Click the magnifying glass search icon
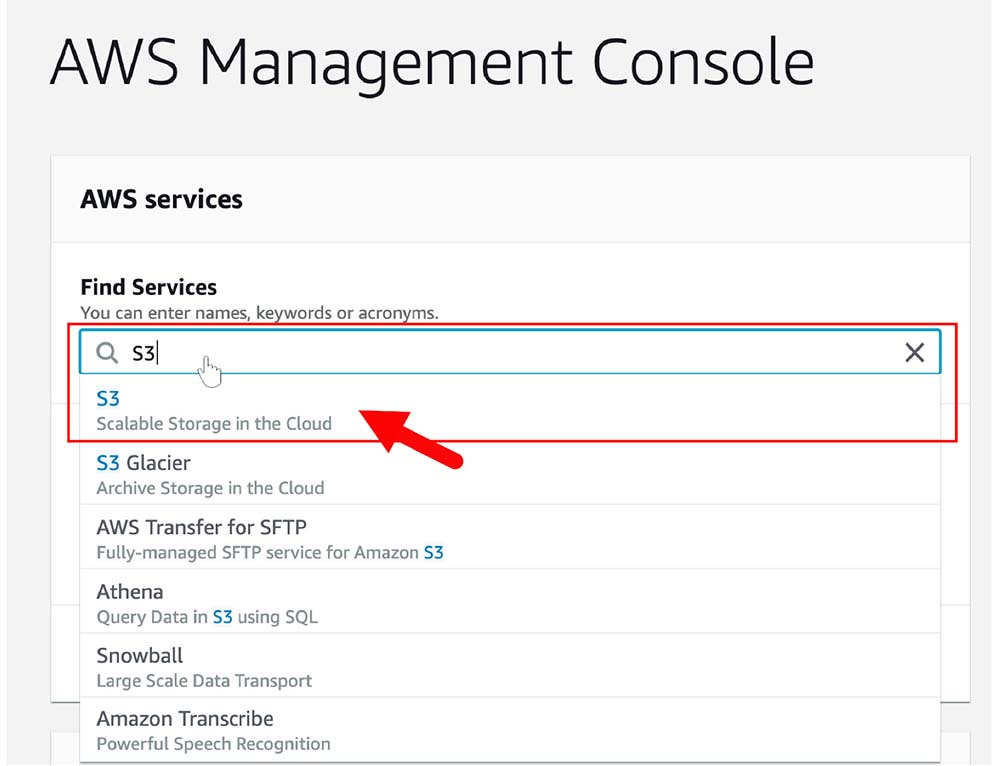Screen dimensions: 1000x766 [107, 352]
